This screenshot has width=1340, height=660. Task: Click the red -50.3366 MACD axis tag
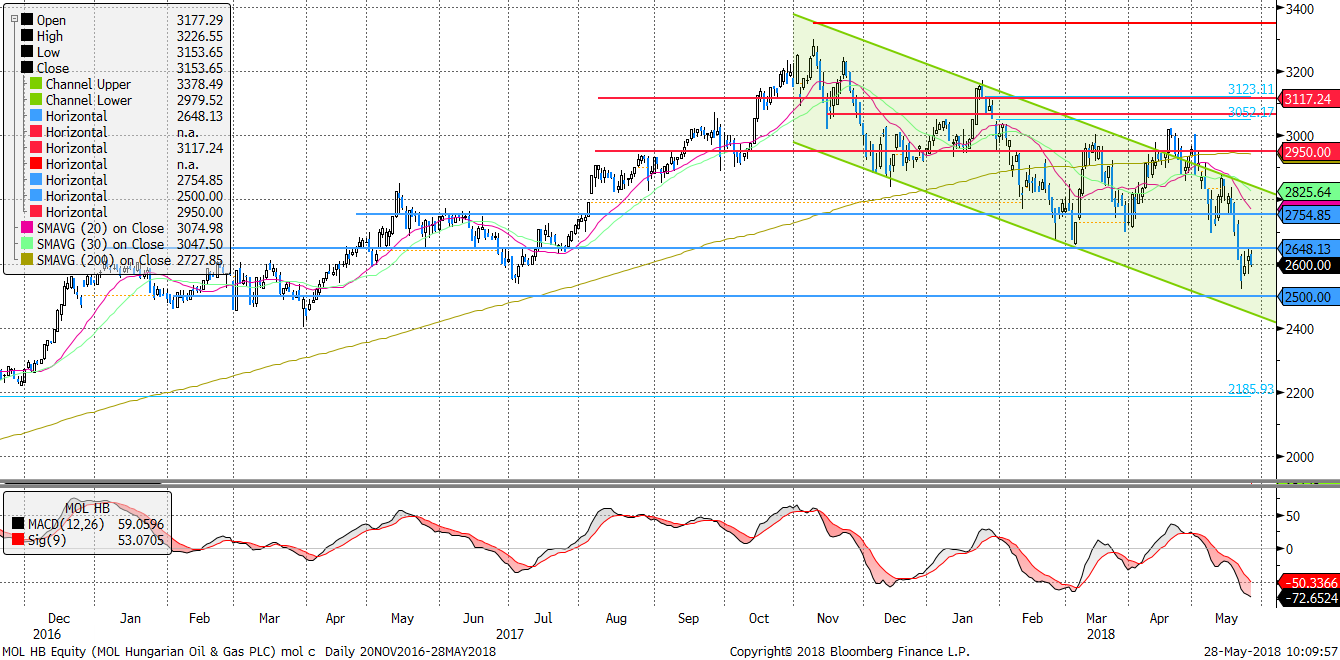[1308, 582]
